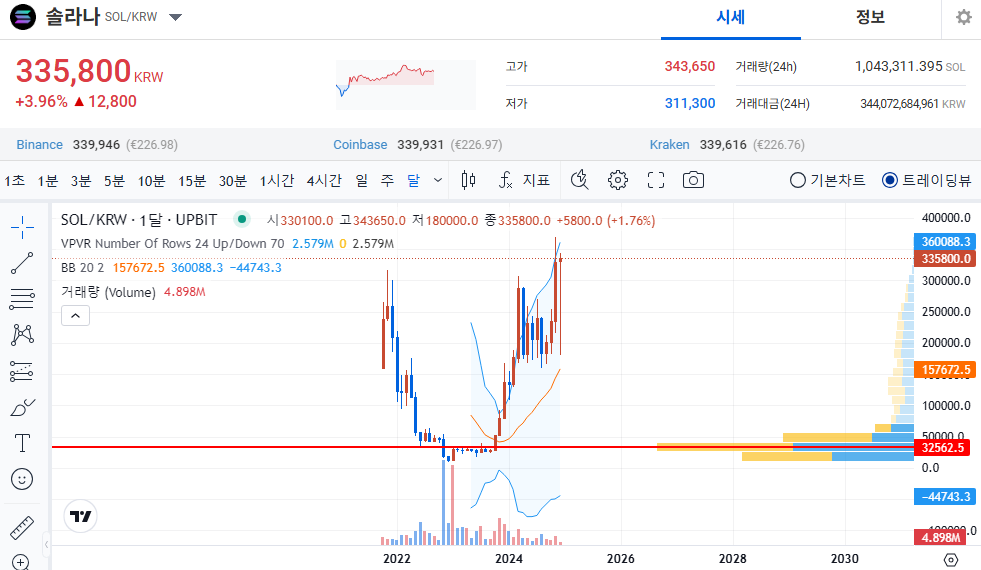Open the candlestick chart type selector
Viewport: 981px width, 570px height.
pyautogui.click(x=468, y=180)
